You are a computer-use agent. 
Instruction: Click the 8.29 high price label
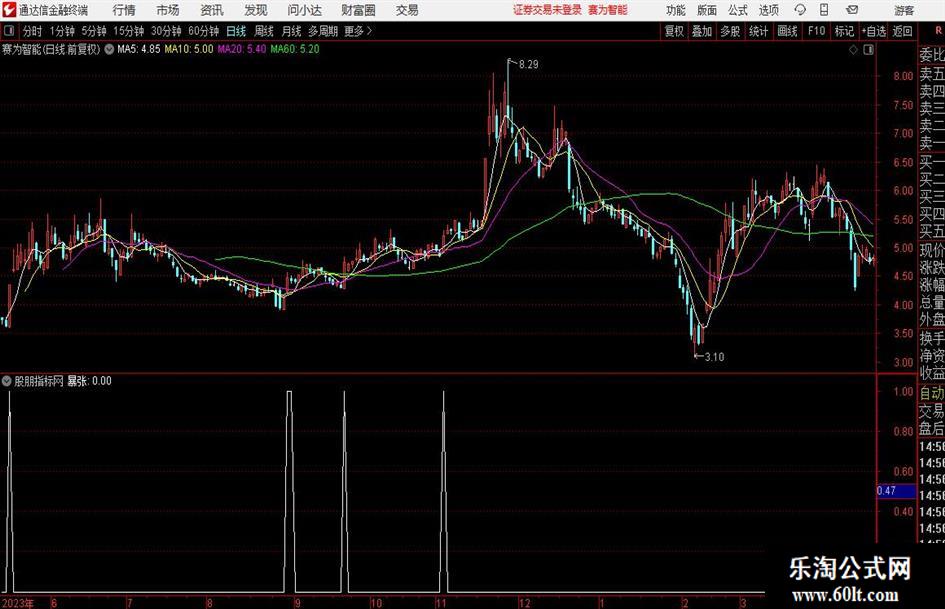(529, 65)
